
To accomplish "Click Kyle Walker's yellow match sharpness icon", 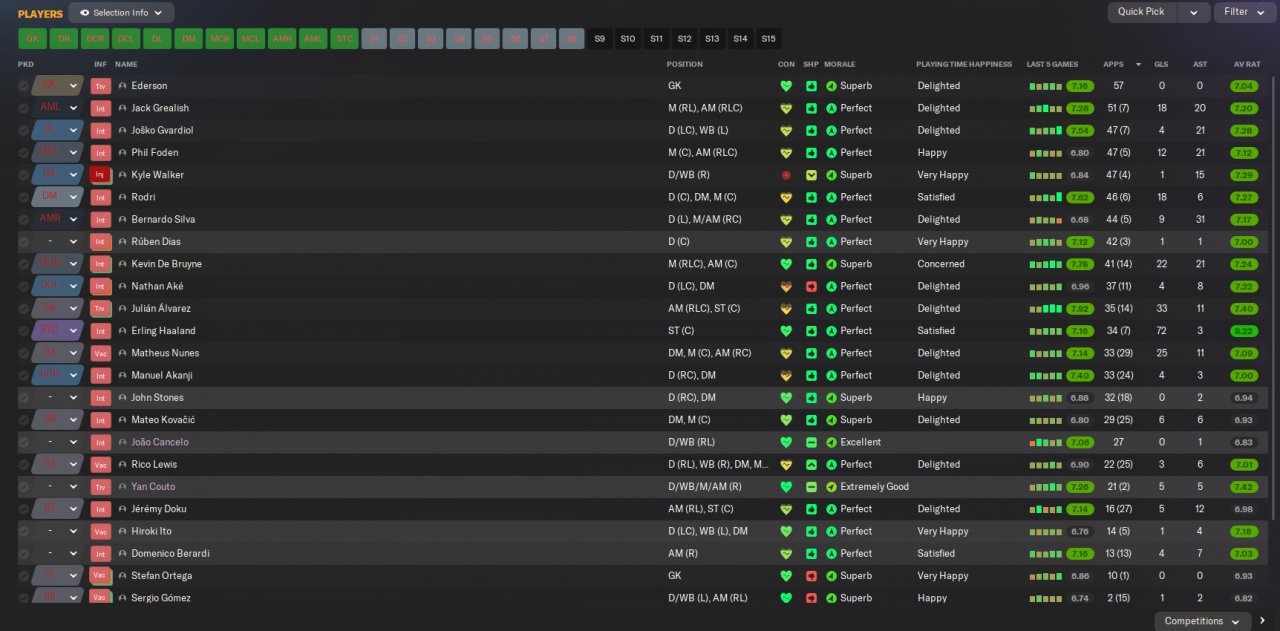I will pyautogui.click(x=811, y=175).
